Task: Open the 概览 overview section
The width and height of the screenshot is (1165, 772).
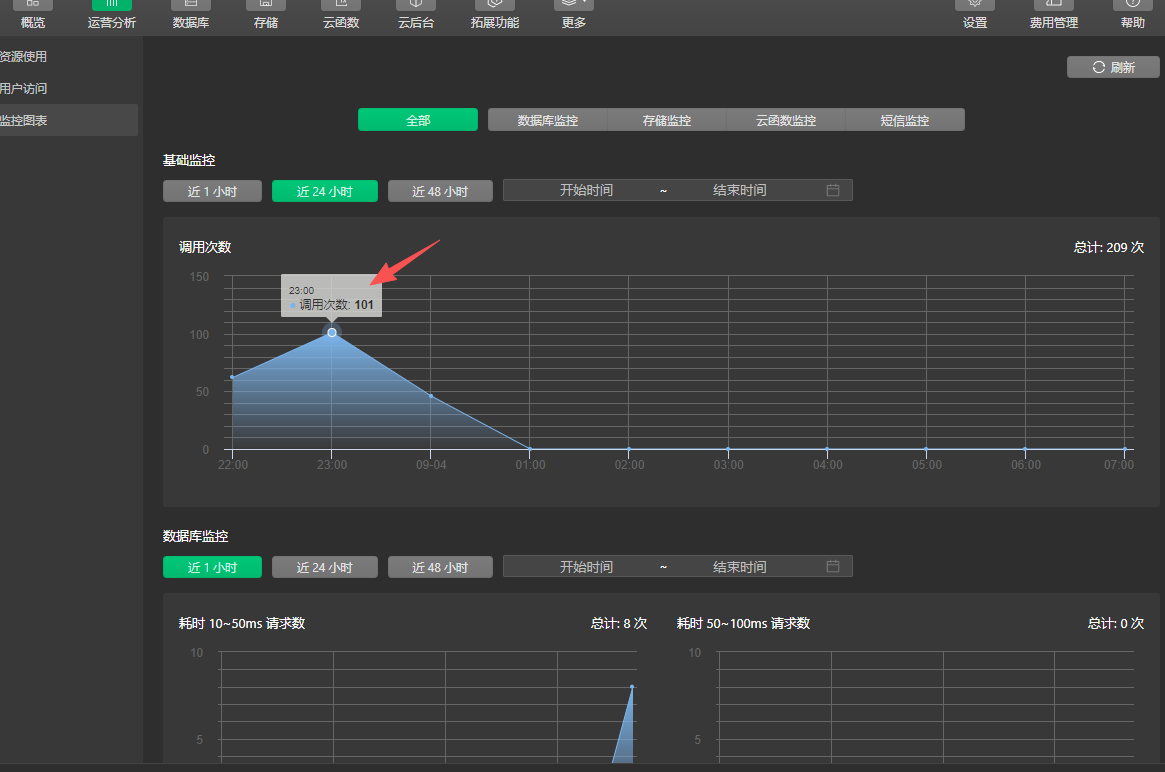Action: [33, 15]
